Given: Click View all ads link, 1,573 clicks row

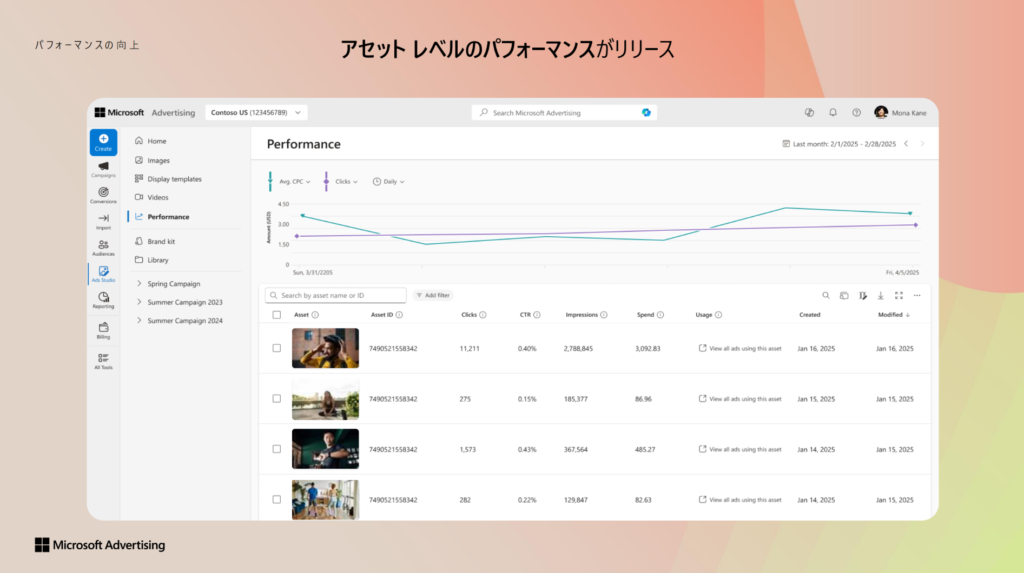Looking at the screenshot, I should 740,449.
